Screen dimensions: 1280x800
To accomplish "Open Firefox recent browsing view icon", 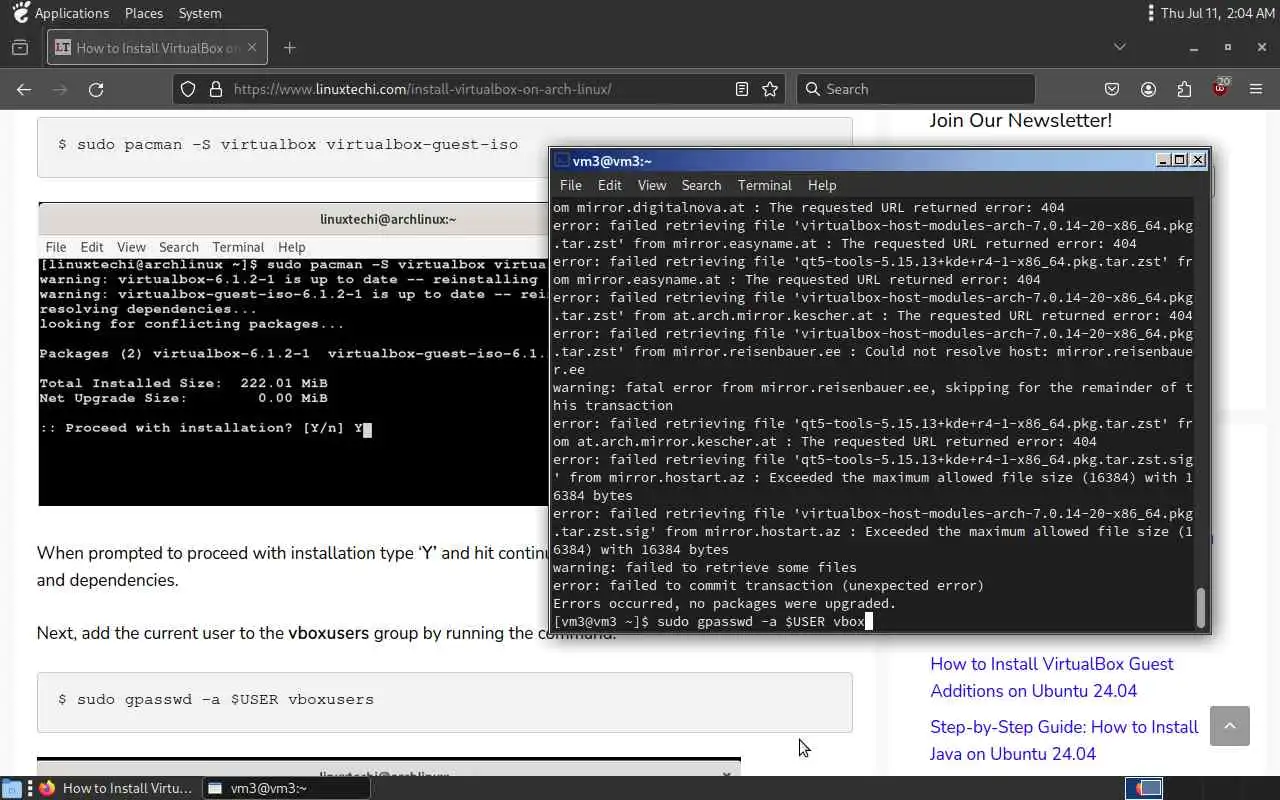I will coord(20,47).
